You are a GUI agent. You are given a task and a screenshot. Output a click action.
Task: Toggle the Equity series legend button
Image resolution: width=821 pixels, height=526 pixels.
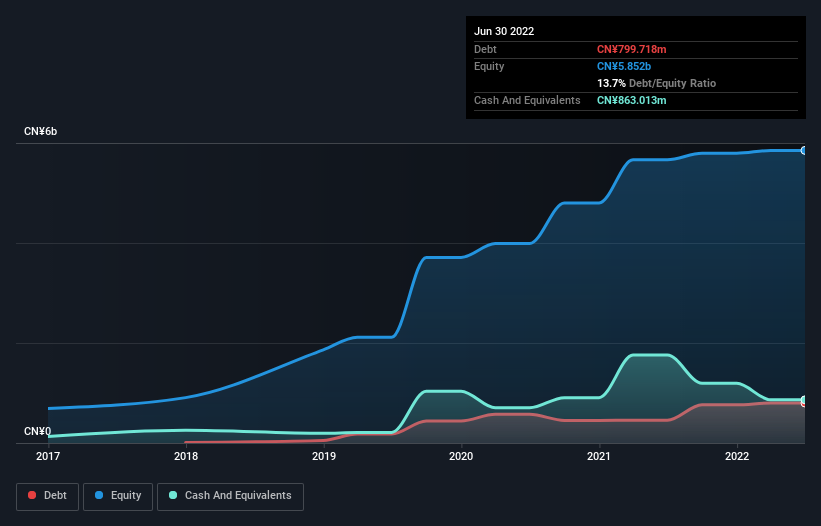pos(118,496)
